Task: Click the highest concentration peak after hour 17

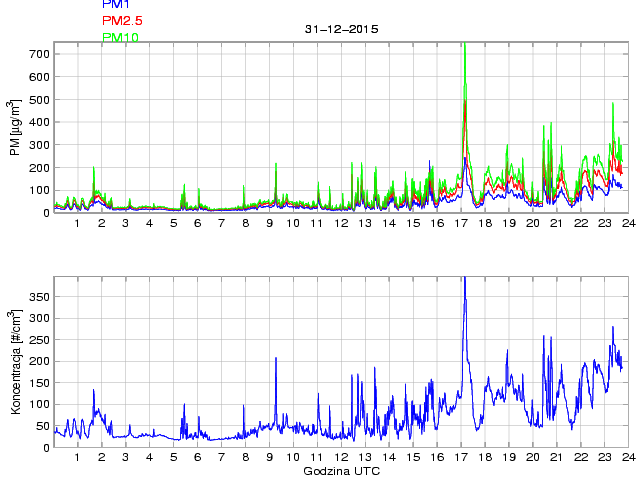Action: click(x=465, y=280)
